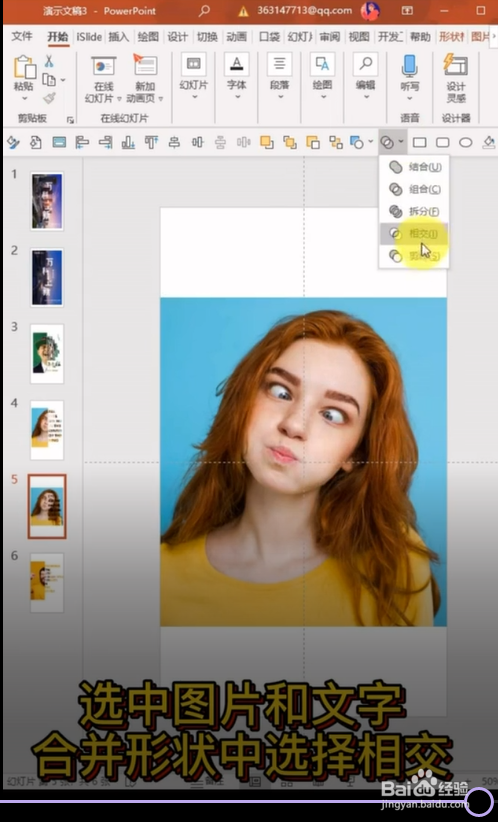The width and height of the screenshot is (498, 822).
Task: Select slide 3 thumbnail
Action: [47, 354]
